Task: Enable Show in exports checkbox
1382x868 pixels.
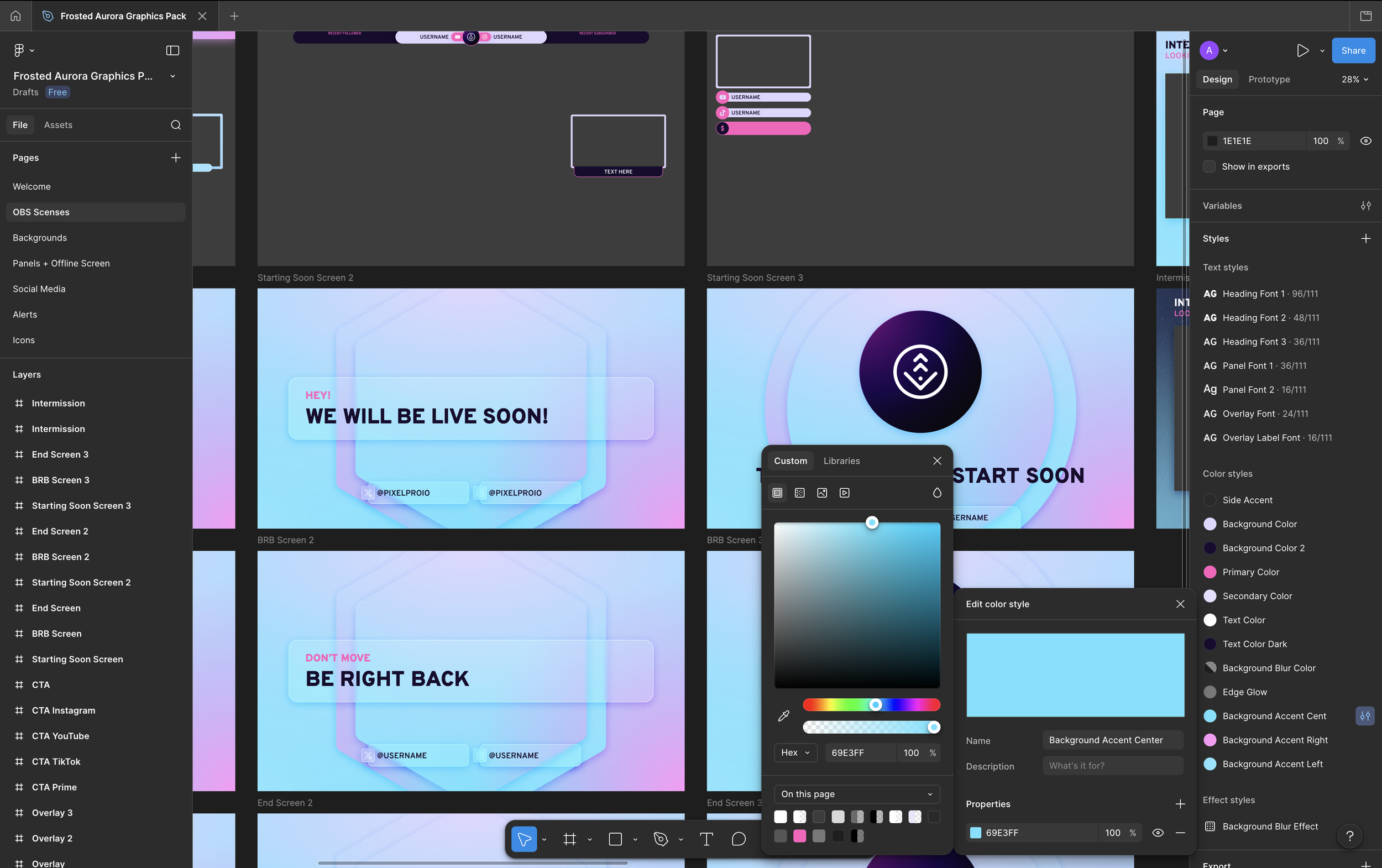Action: tap(1210, 166)
